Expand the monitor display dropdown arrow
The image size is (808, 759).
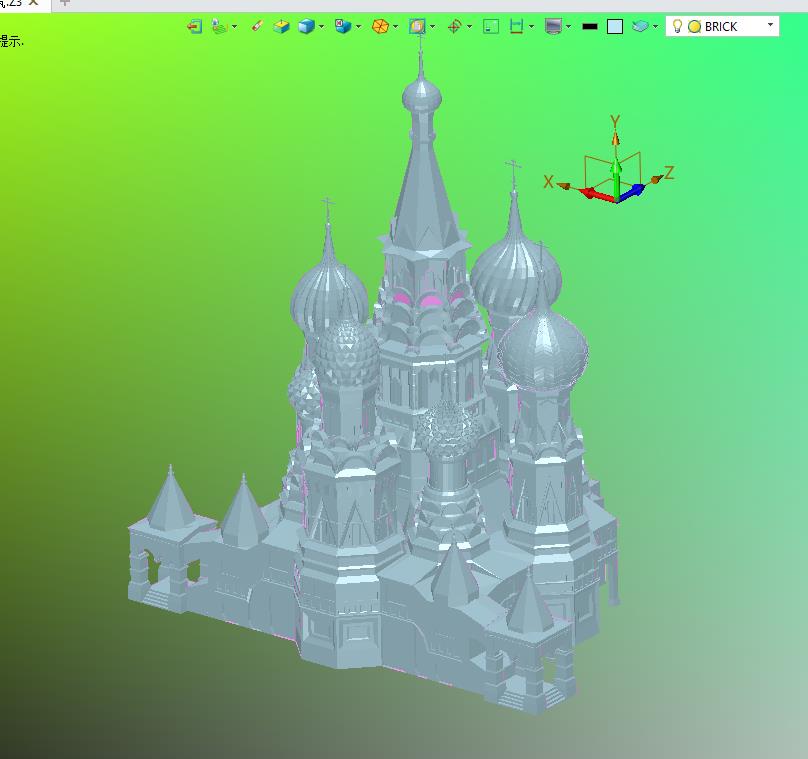[x=568, y=26]
